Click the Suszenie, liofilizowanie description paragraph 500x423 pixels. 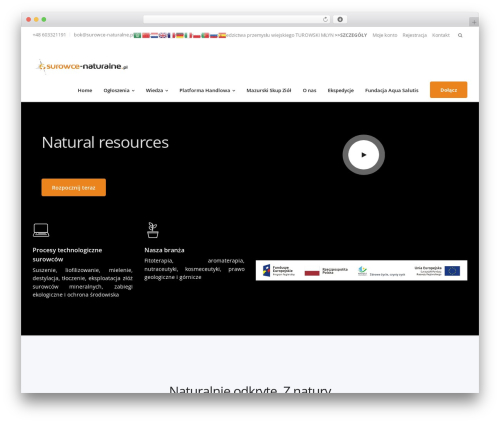click(82, 282)
